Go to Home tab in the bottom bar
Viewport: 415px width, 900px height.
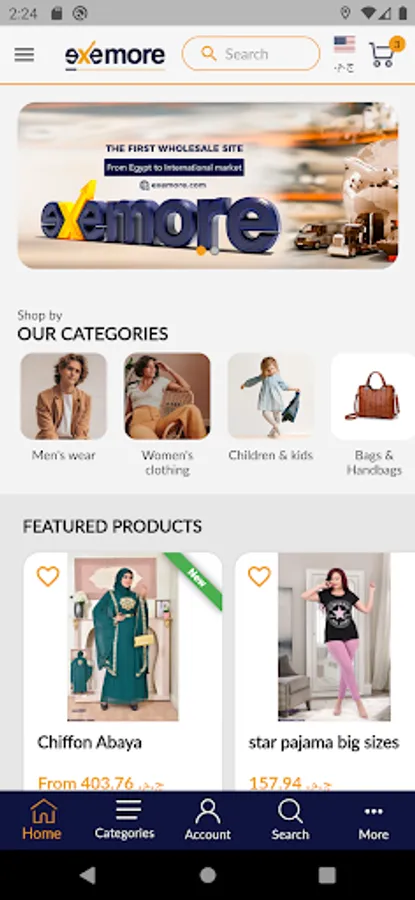(41, 820)
